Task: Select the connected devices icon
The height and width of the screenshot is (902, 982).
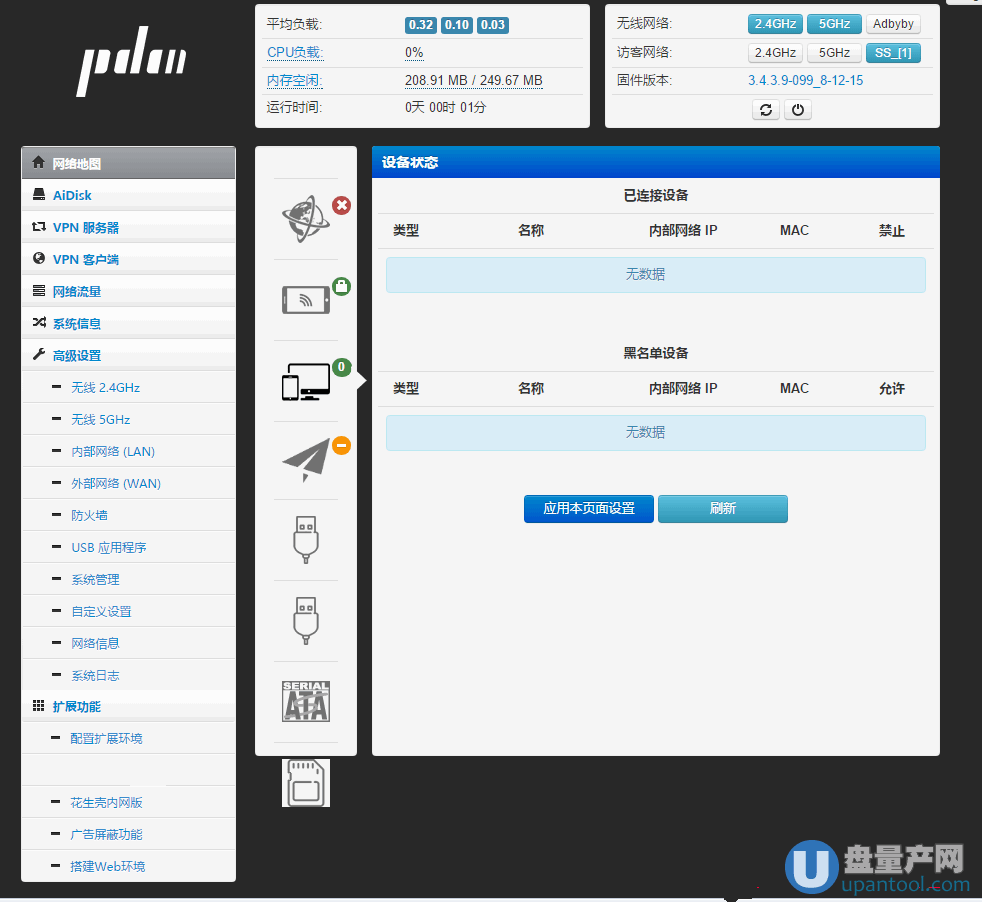Action: (306, 381)
